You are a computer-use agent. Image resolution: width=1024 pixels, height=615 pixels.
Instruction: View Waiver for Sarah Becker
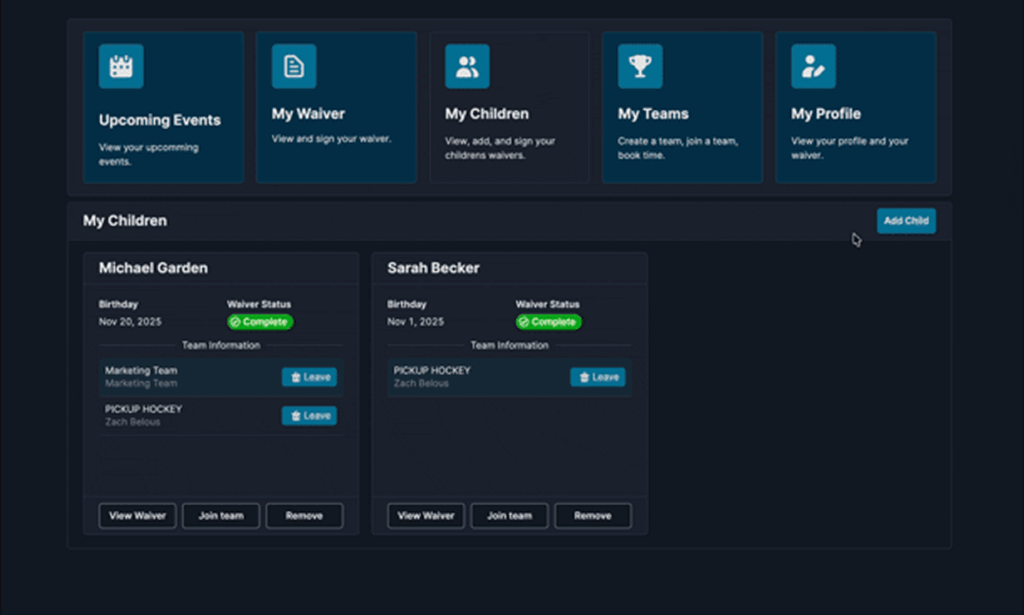coord(426,516)
